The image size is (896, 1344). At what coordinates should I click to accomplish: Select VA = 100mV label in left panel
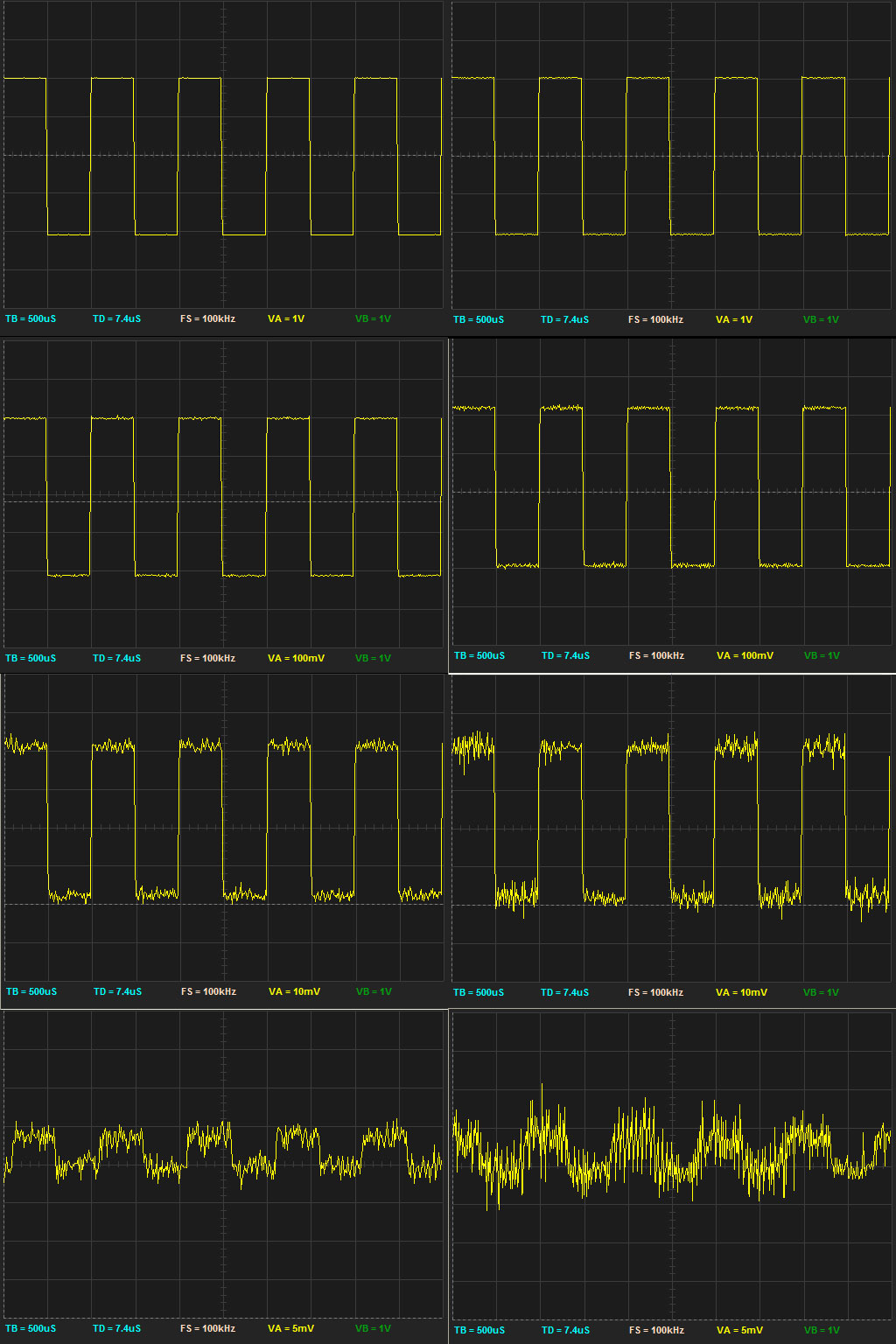click(296, 658)
